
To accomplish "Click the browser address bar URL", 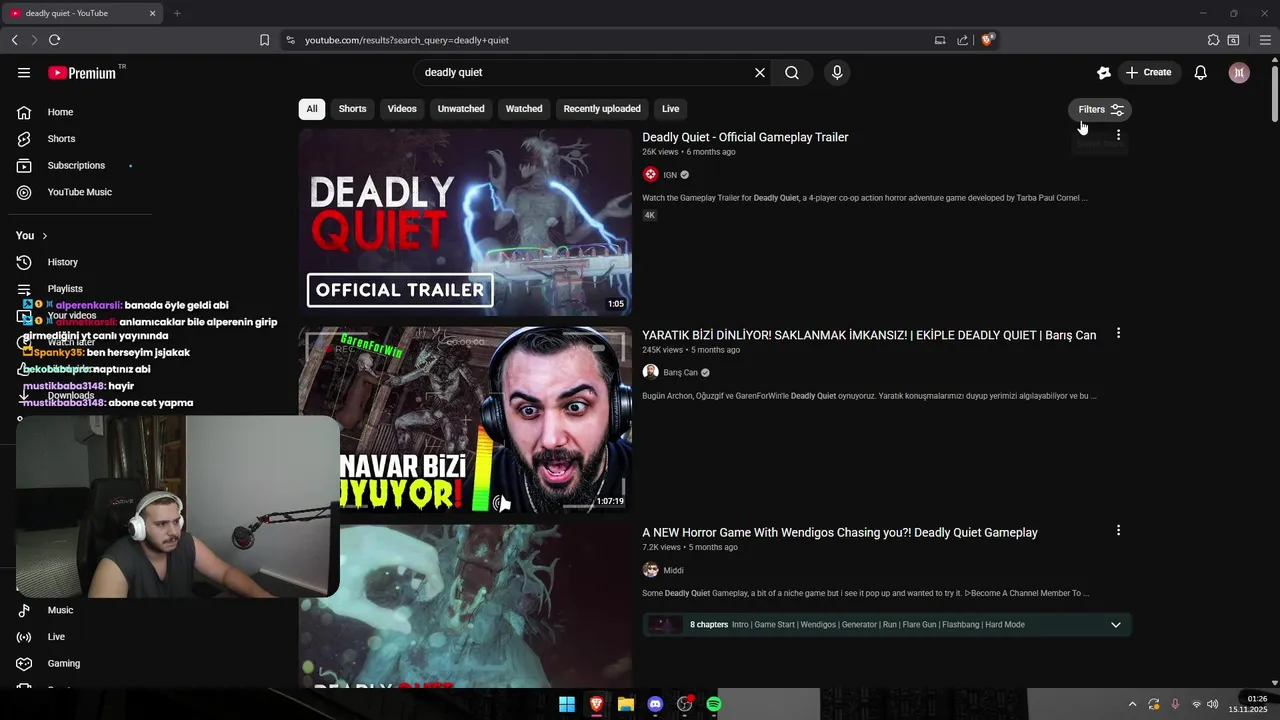I will pos(407,40).
